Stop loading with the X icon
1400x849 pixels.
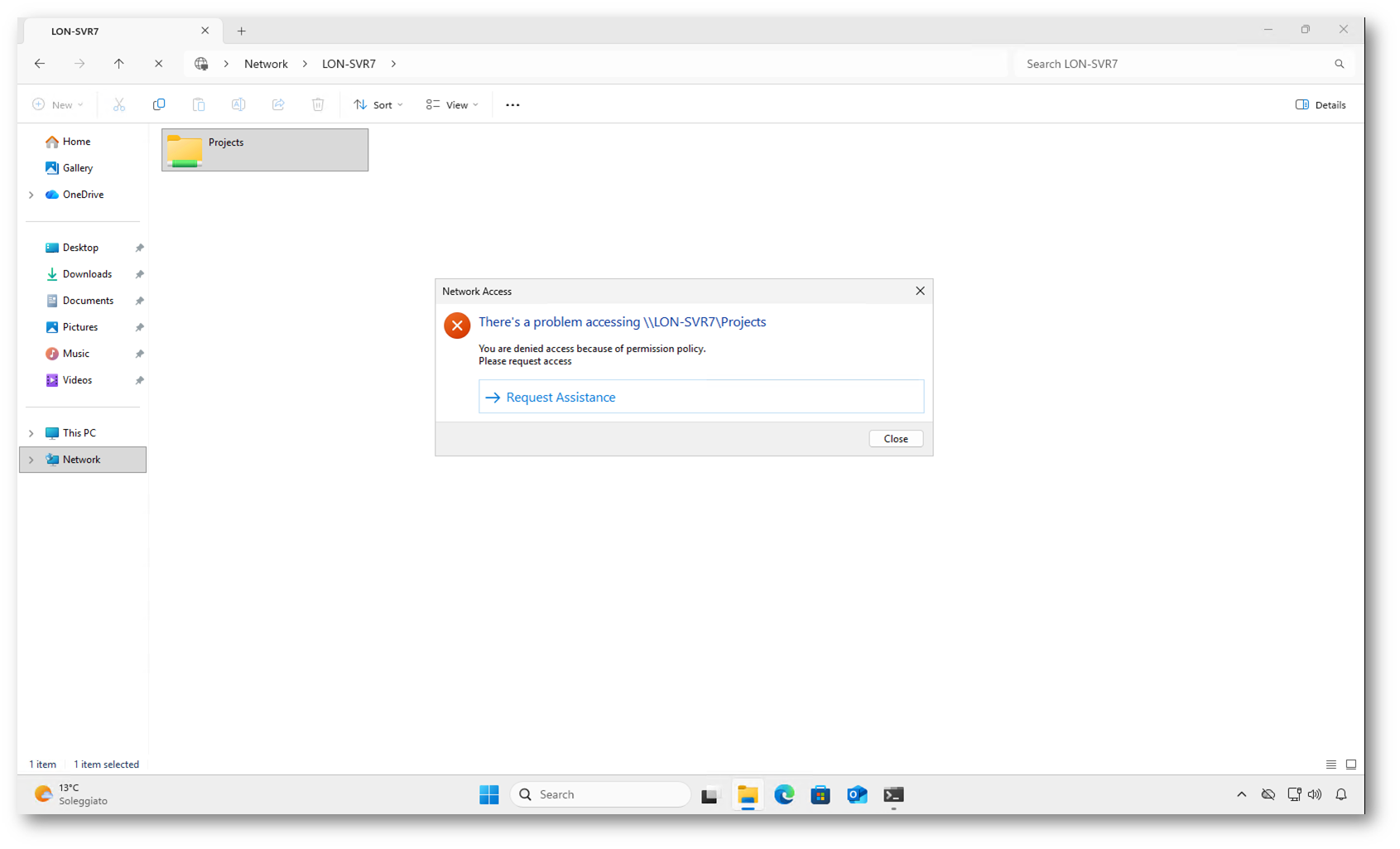[159, 64]
